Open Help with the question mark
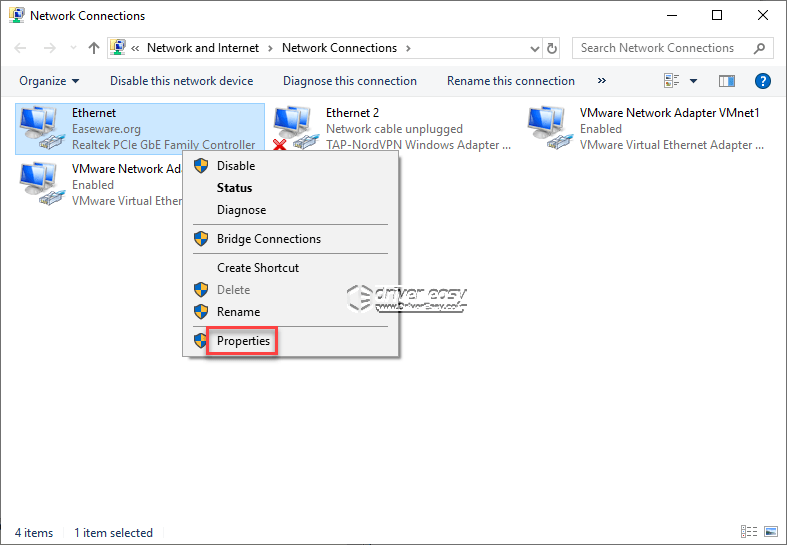The height and width of the screenshot is (545, 787). (762, 81)
